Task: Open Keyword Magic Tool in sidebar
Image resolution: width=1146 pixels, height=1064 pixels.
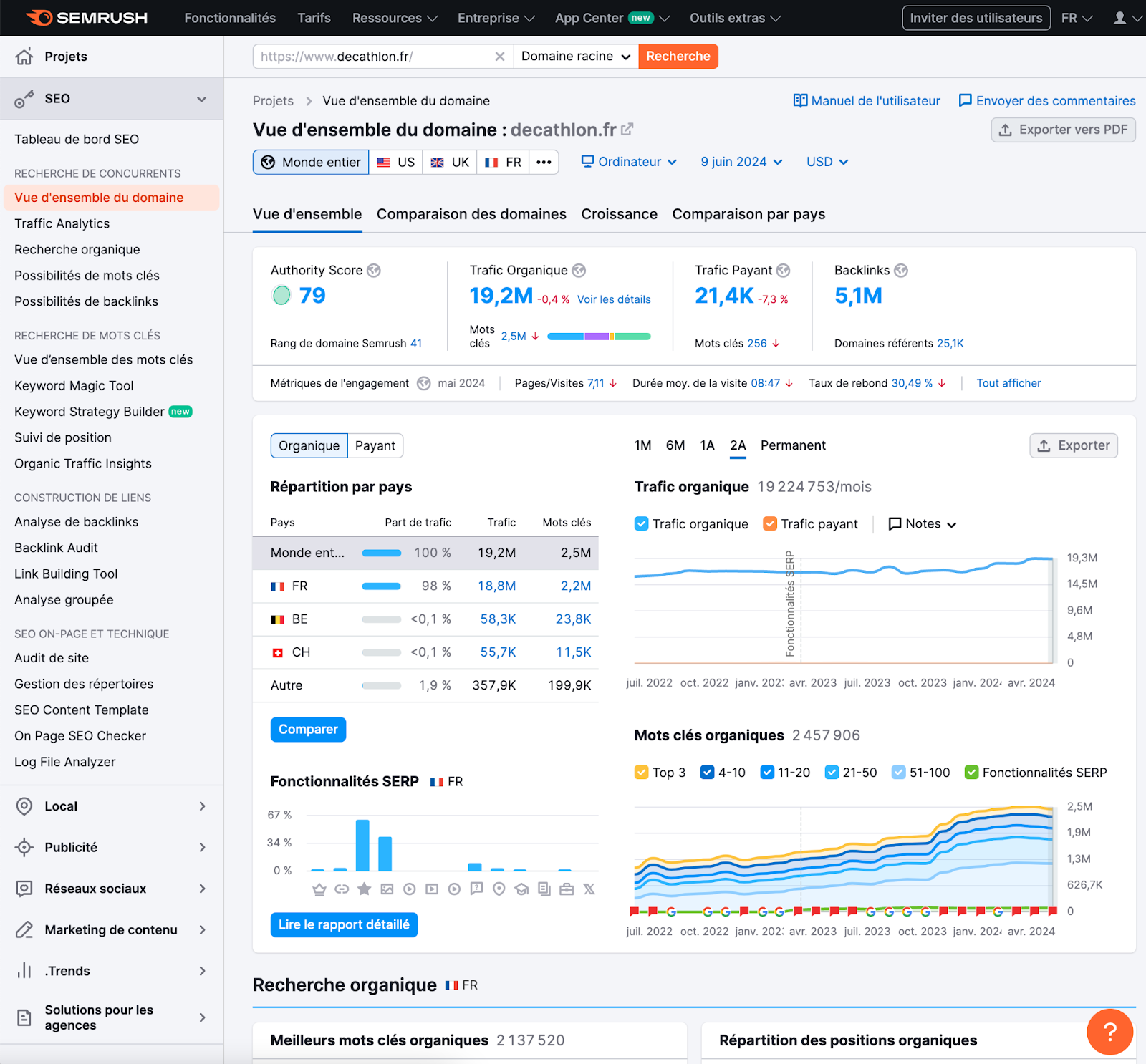Action: coord(74,386)
